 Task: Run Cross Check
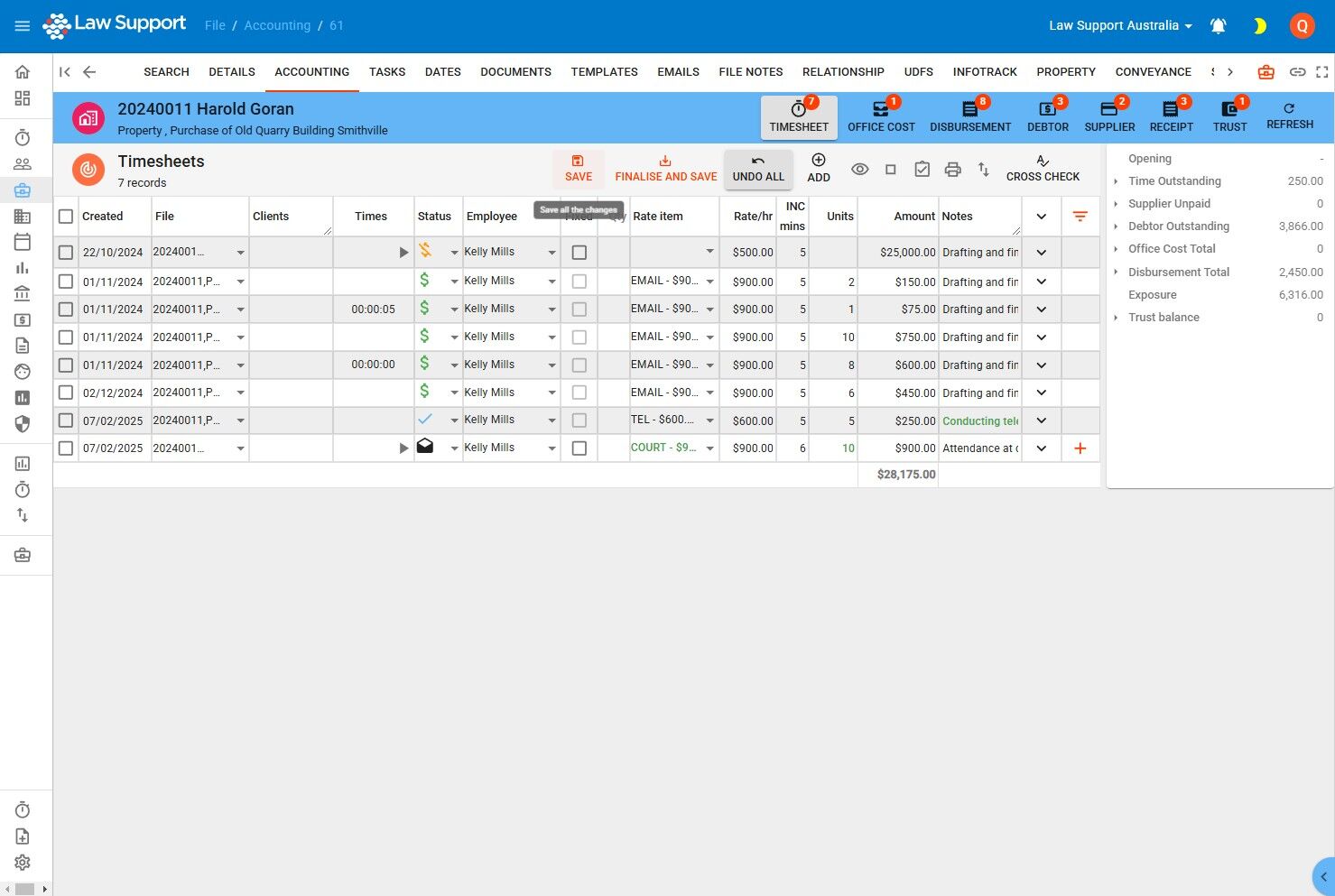[1043, 169]
